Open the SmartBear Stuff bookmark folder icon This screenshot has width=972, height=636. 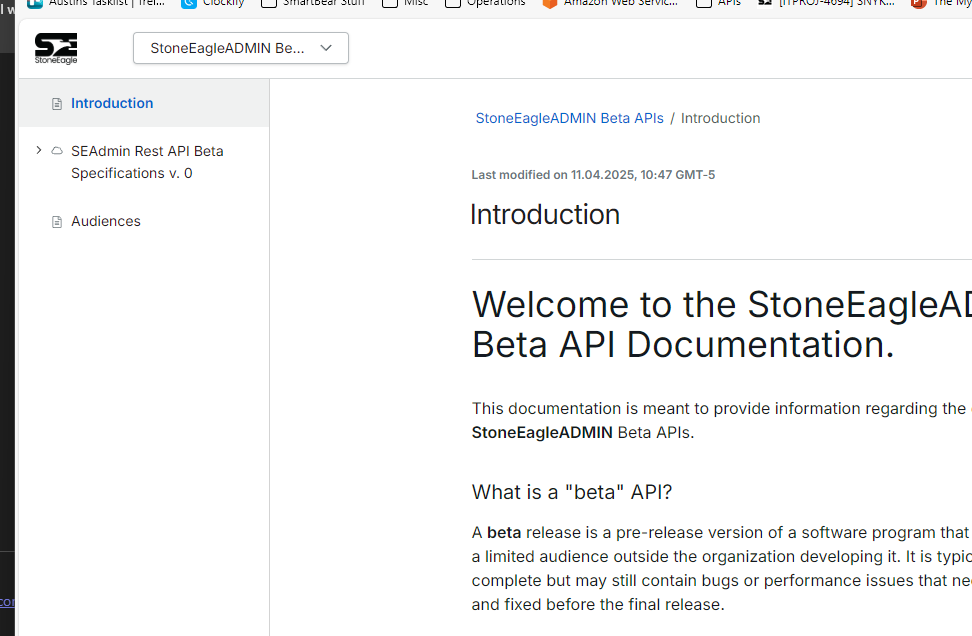[268, 3]
